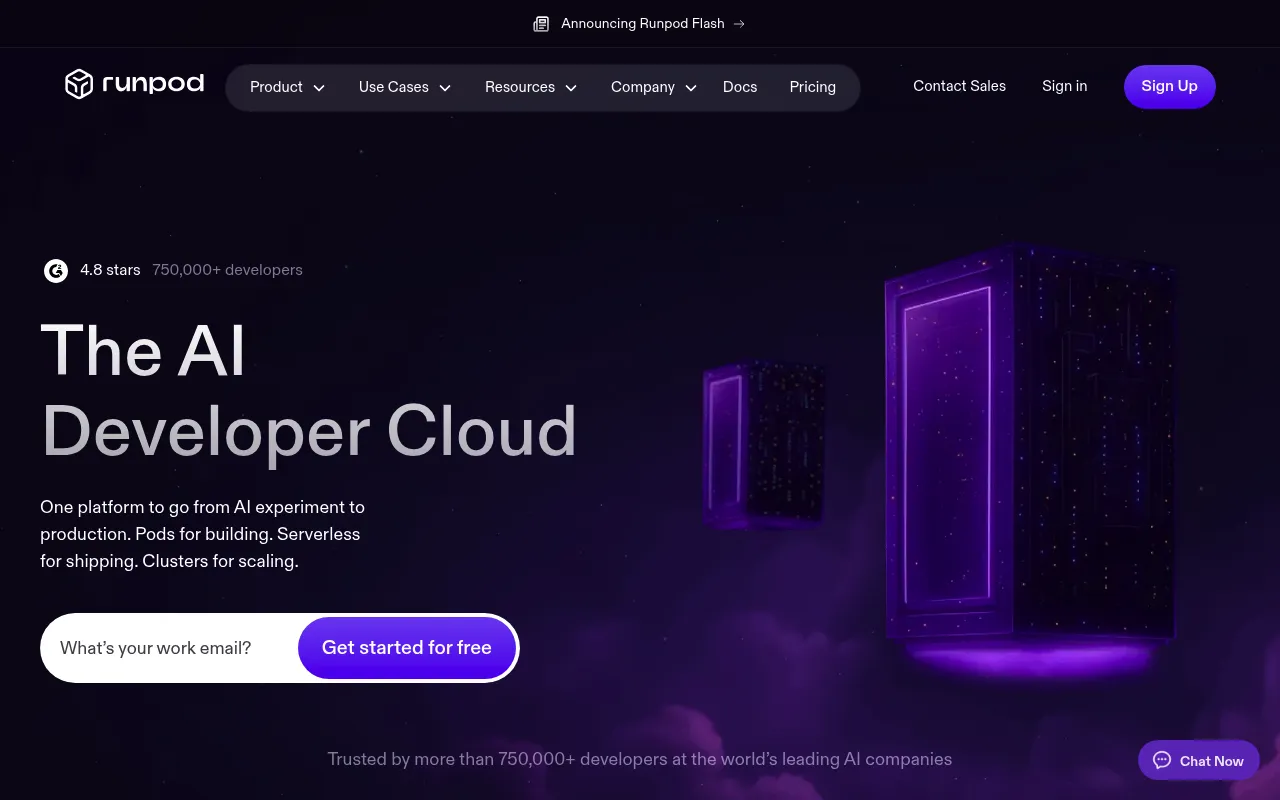Click the runpod wordmark text
The height and width of the screenshot is (800, 1280).
pos(153,84)
